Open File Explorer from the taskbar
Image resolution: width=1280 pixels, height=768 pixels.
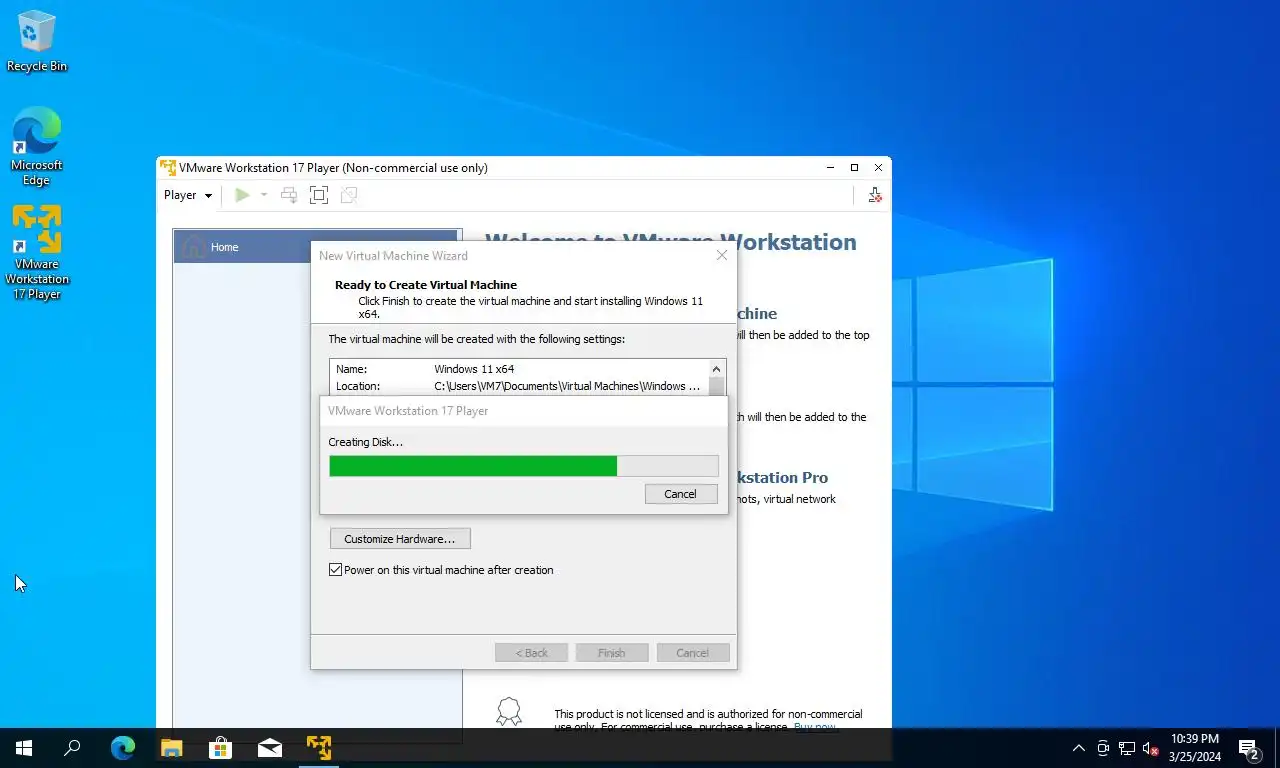click(x=171, y=747)
